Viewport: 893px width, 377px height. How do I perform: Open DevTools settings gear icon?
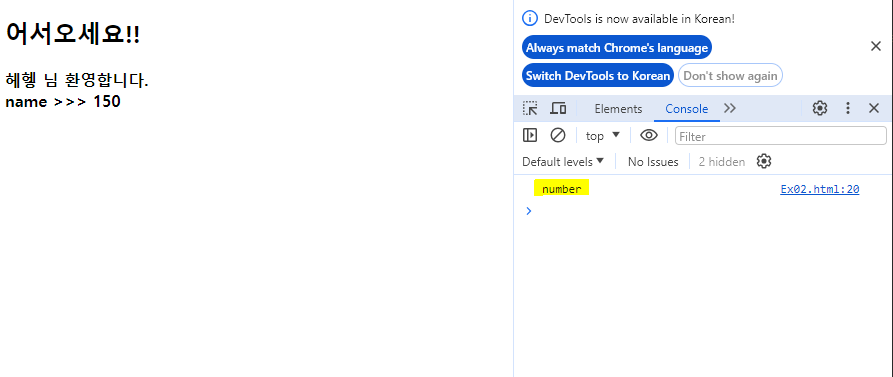[820, 108]
